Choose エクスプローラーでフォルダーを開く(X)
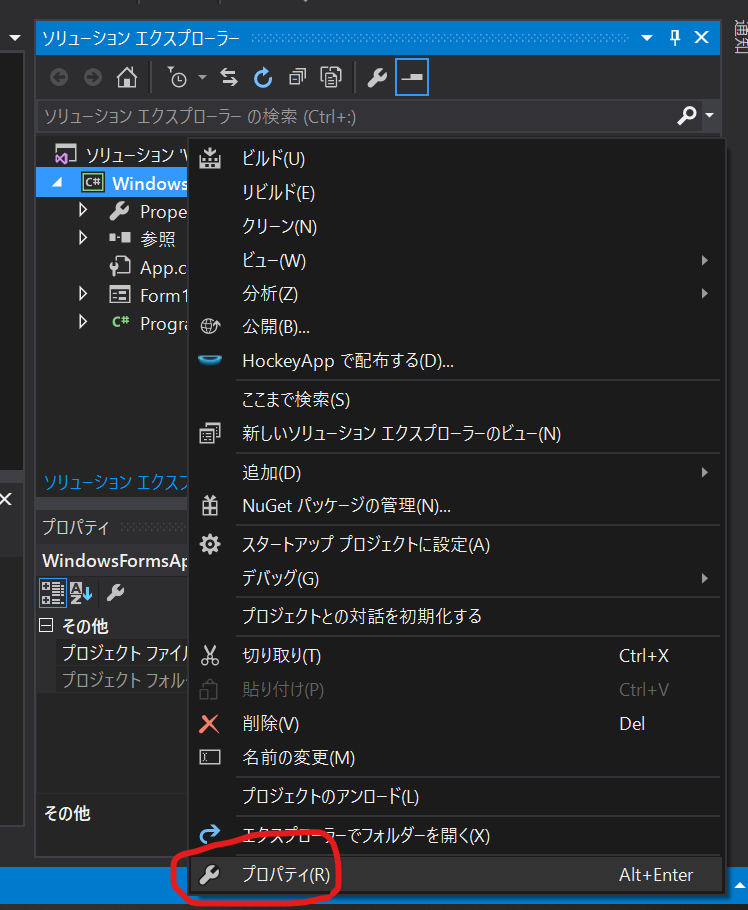The width and height of the screenshot is (748, 910). coord(457,835)
